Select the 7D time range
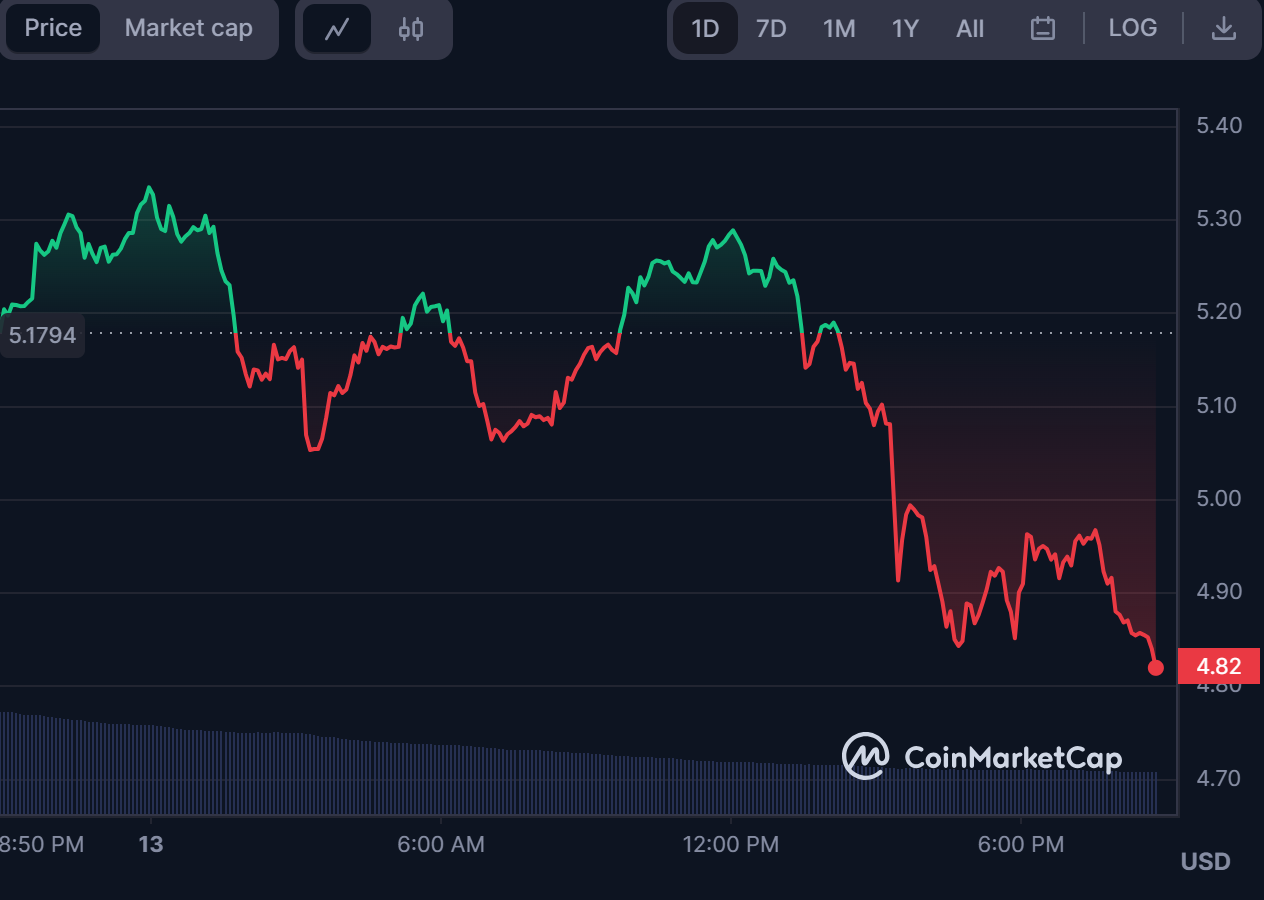 pos(771,29)
